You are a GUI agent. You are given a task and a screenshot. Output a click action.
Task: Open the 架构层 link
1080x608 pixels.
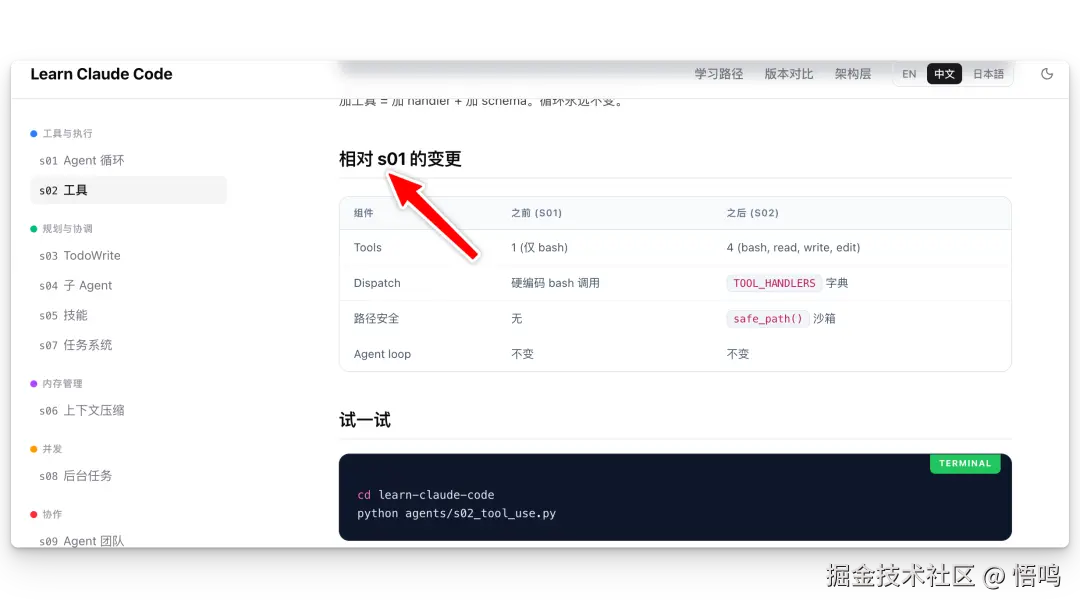pyautogui.click(x=853, y=73)
